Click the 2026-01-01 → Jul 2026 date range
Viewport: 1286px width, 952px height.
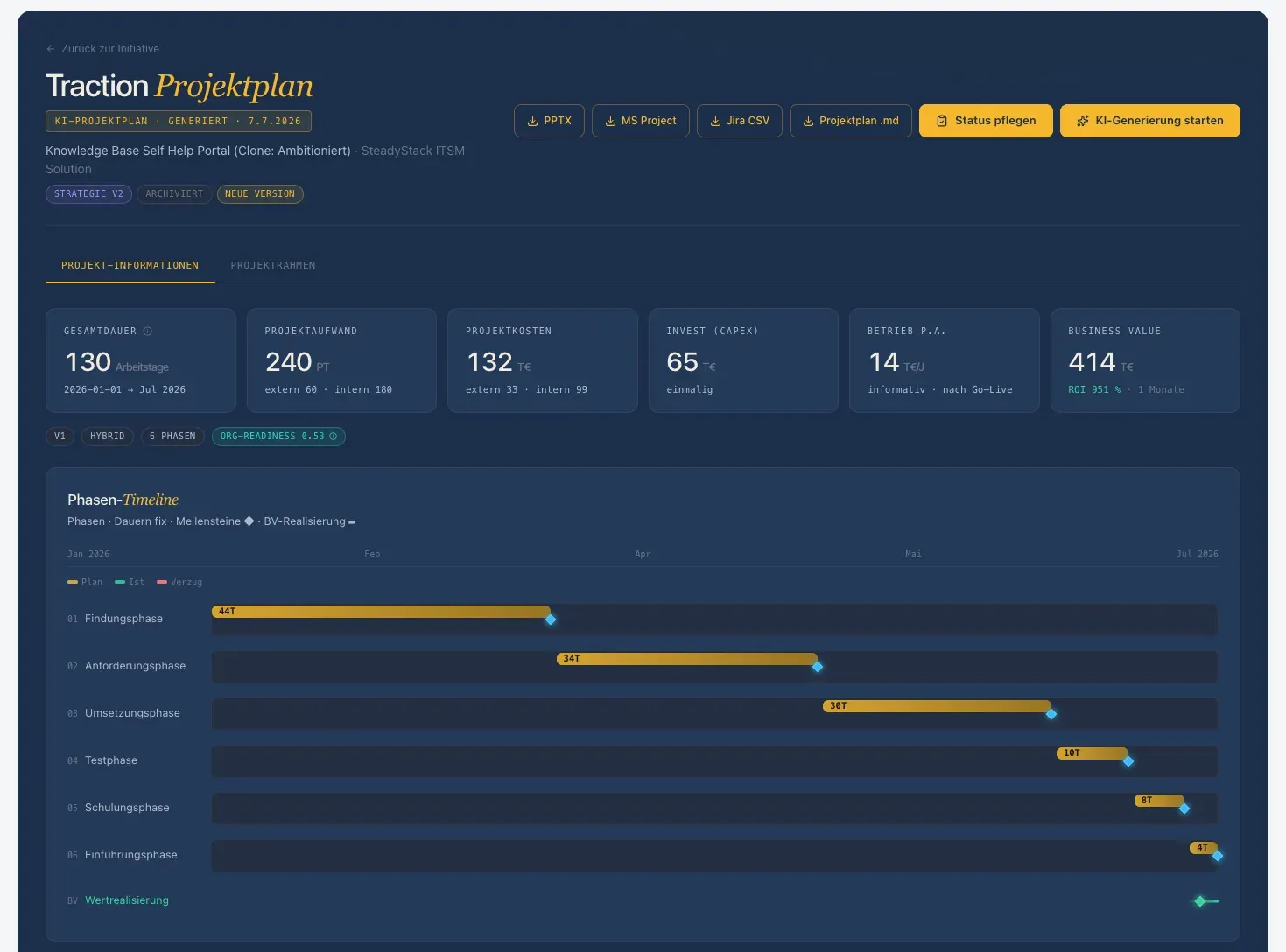click(124, 389)
